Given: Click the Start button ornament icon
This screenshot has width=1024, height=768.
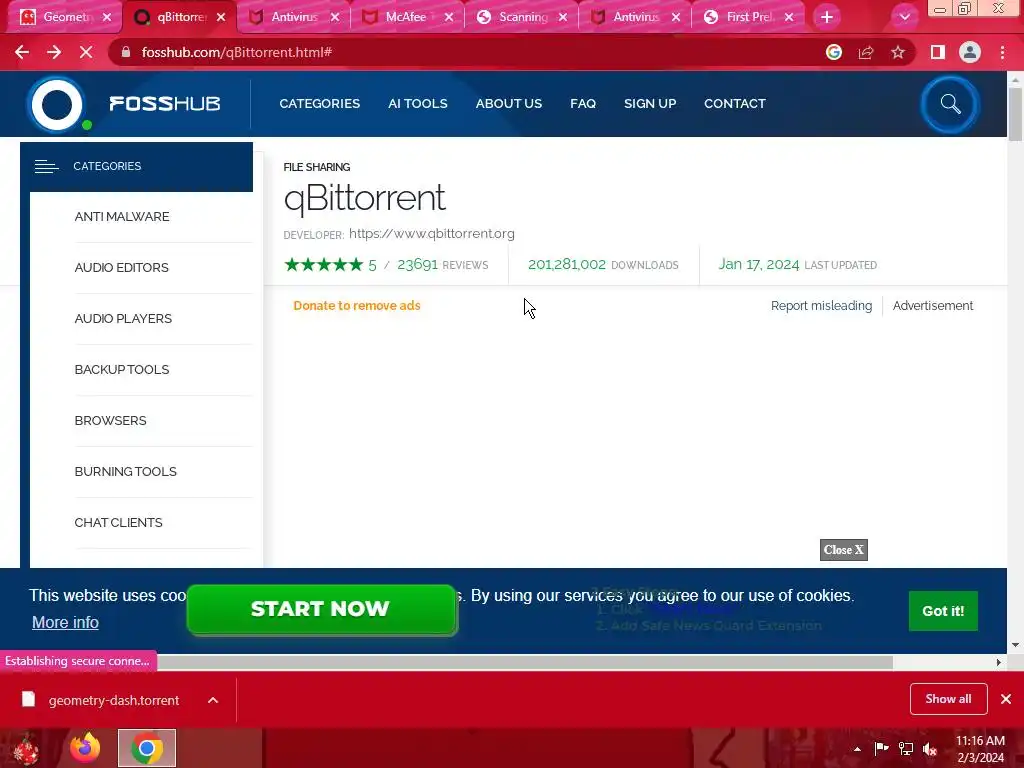Looking at the screenshot, I should point(26,748).
